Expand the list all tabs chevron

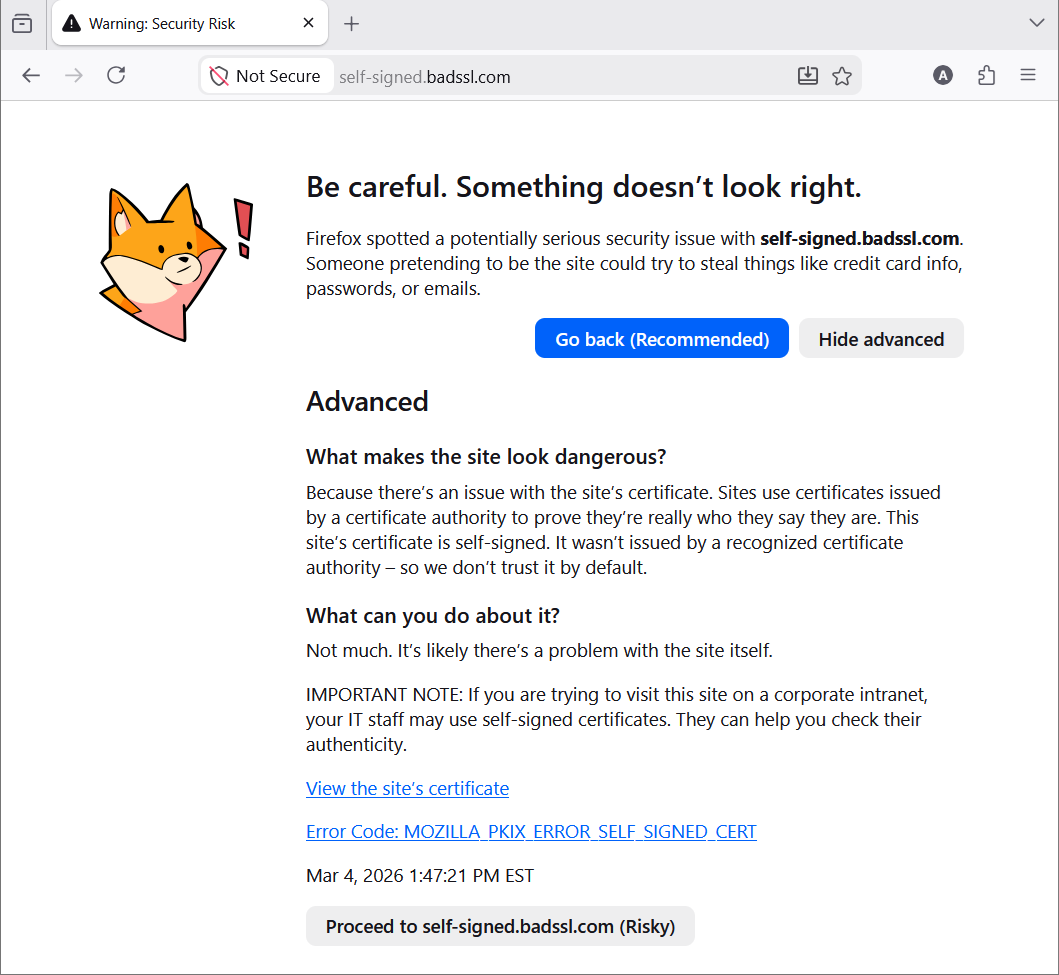[1037, 24]
